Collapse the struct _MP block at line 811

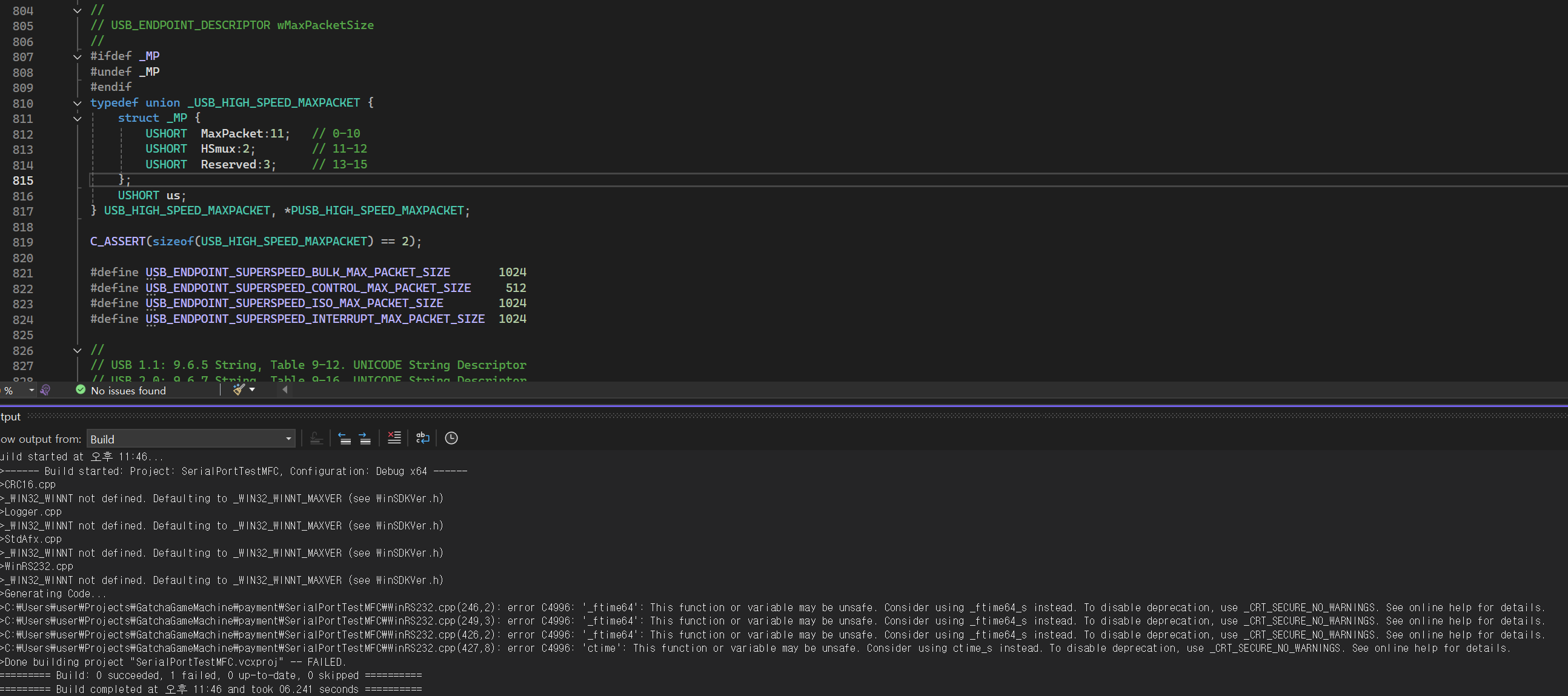click(78, 119)
